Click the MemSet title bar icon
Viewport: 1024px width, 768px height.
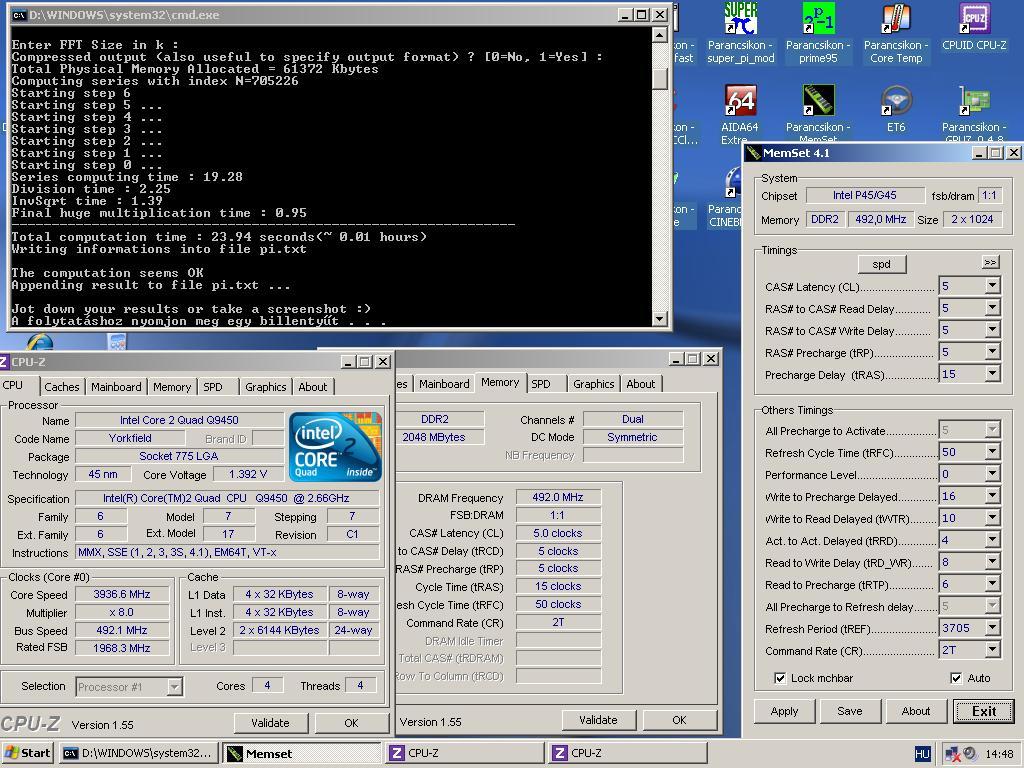pos(753,153)
